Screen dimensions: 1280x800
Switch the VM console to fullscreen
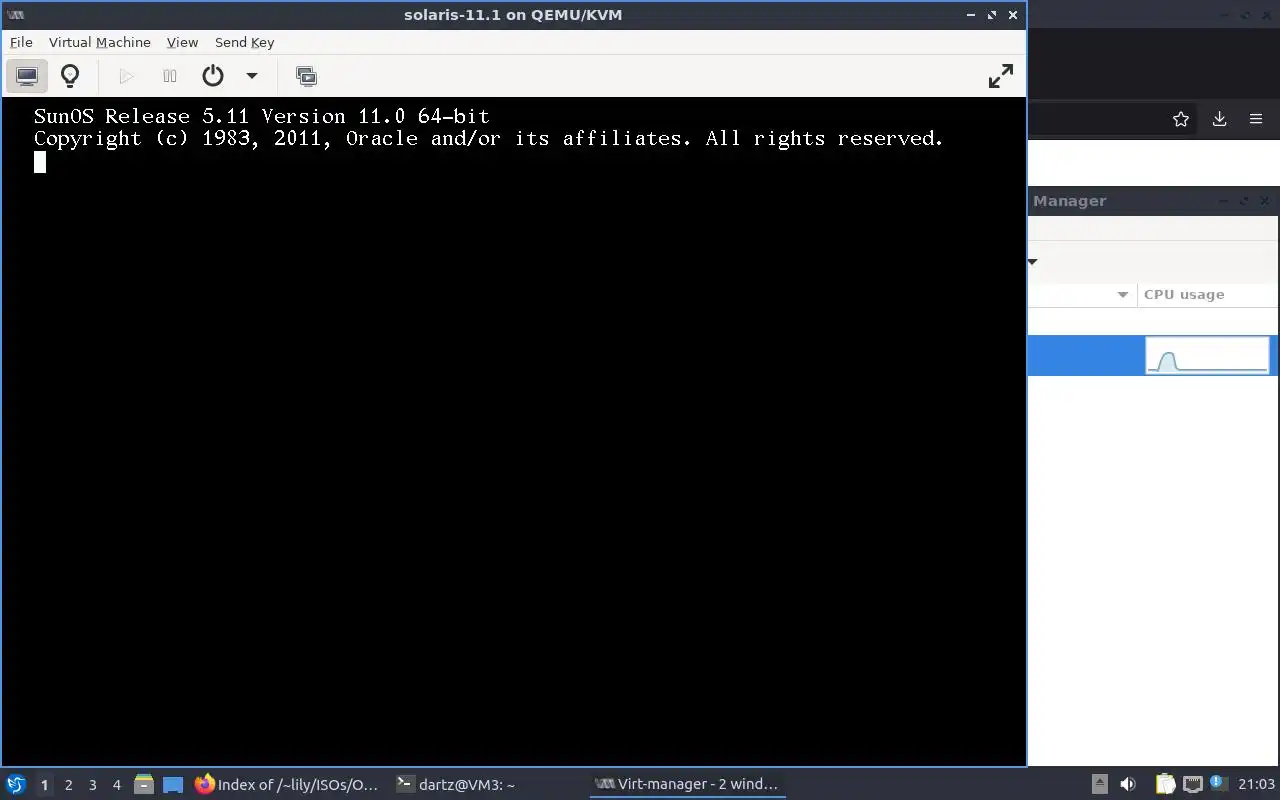pos(1000,76)
